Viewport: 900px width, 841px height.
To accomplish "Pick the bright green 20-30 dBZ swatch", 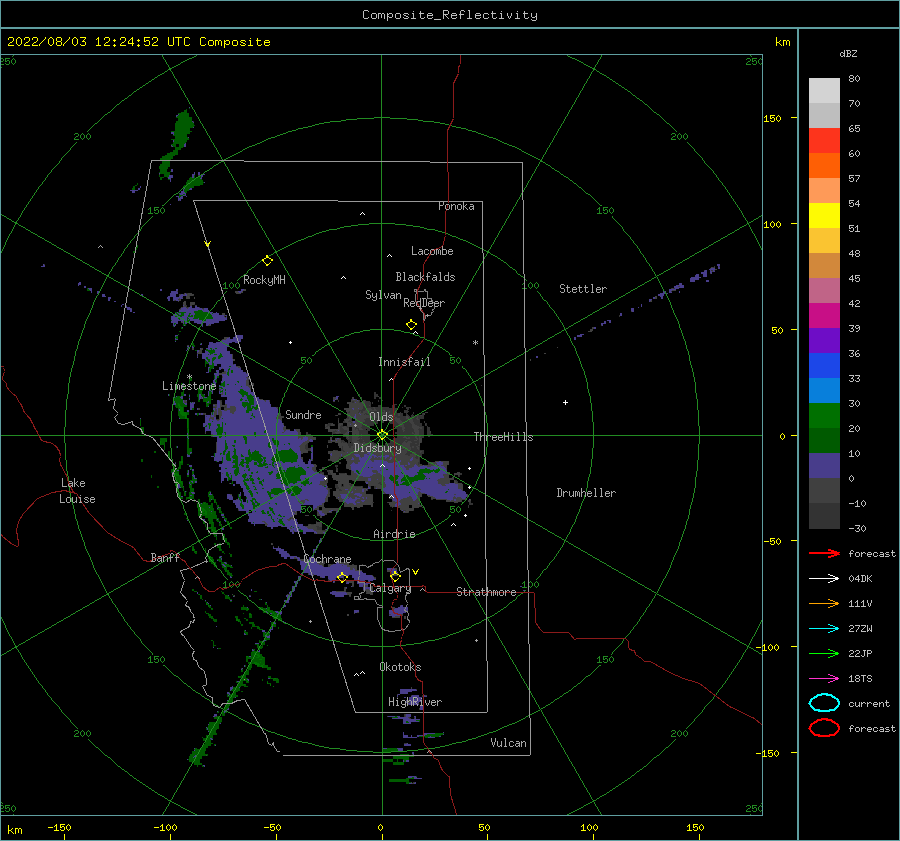I will (824, 416).
